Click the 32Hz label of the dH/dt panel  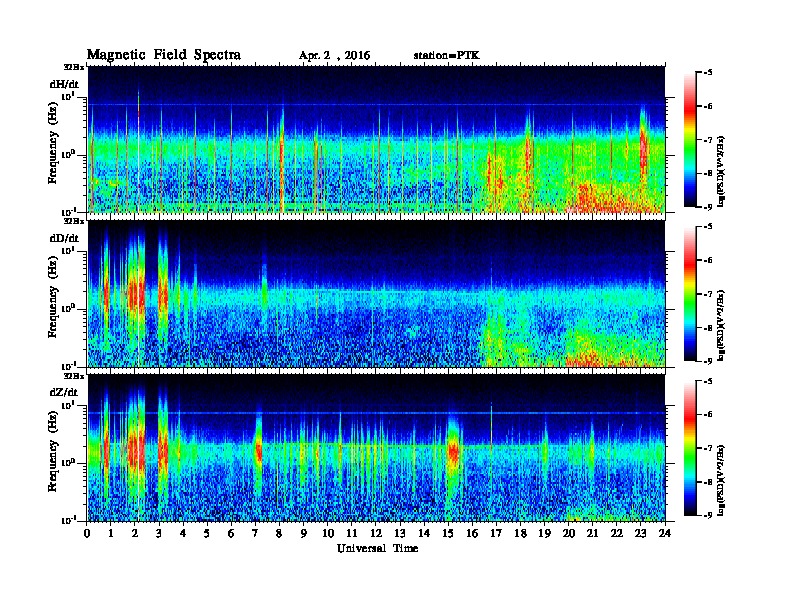[74, 67]
